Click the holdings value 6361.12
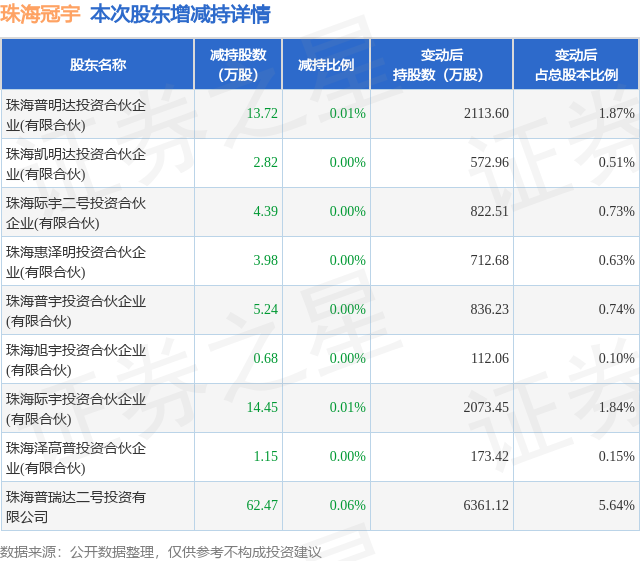This screenshot has width=640, height=561. tap(486, 505)
